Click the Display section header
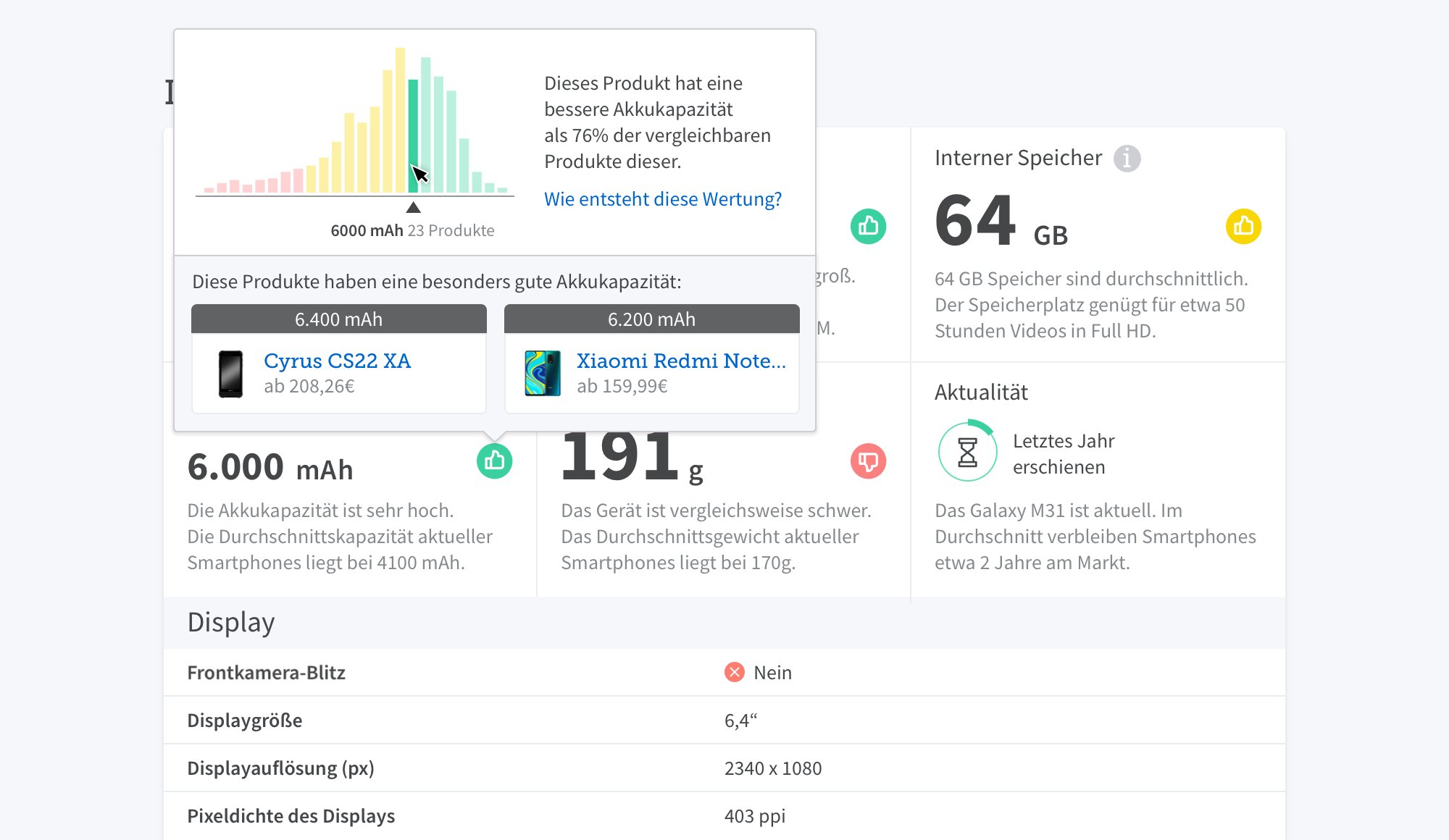 tap(231, 623)
